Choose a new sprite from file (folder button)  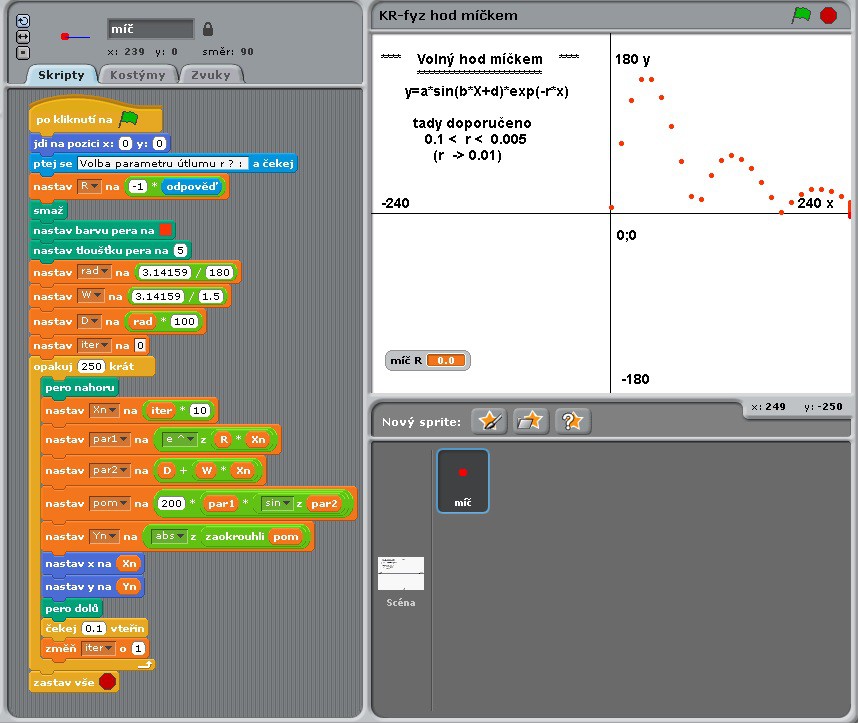530,421
